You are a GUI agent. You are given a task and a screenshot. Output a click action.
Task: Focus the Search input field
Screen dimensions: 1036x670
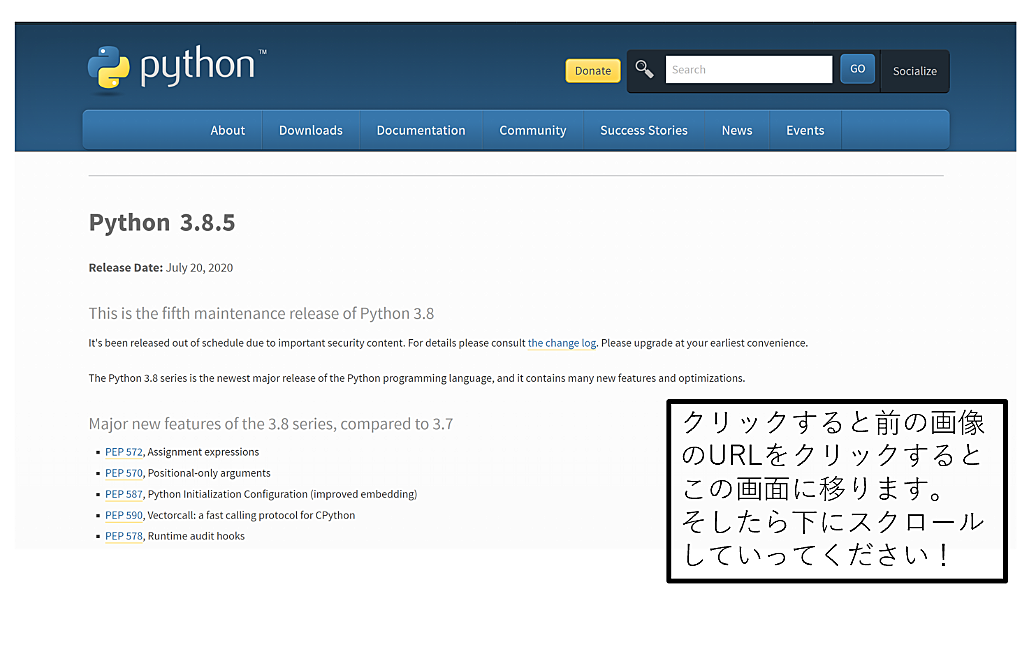click(x=749, y=69)
